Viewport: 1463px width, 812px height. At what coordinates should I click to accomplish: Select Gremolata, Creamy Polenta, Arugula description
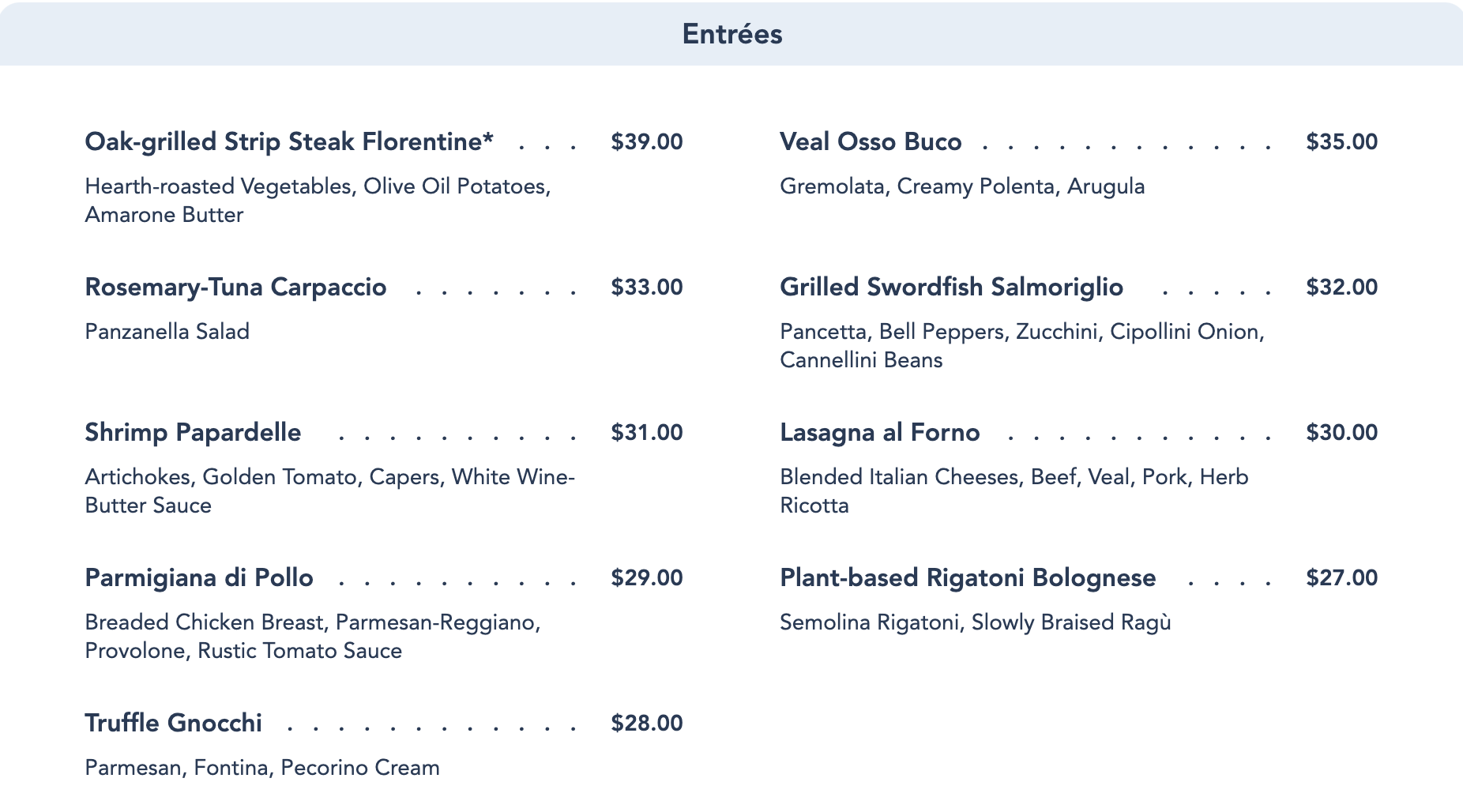tap(962, 186)
